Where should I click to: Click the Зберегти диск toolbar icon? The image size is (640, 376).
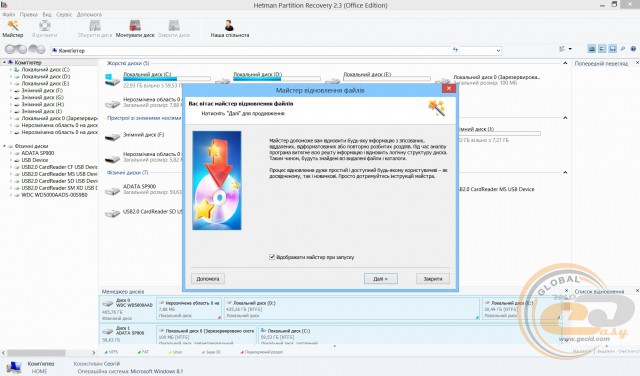pos(95,29)
